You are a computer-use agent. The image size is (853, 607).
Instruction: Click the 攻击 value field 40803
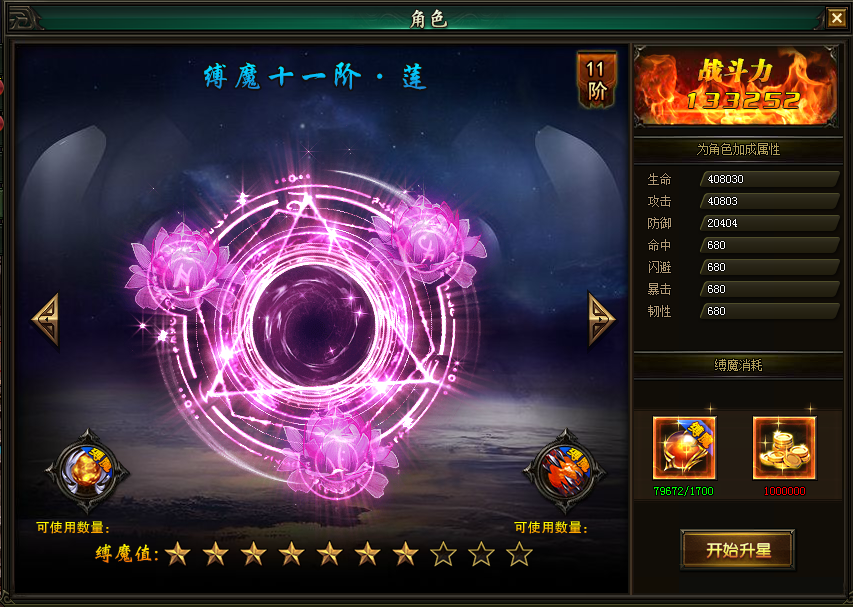click(770, 201)
